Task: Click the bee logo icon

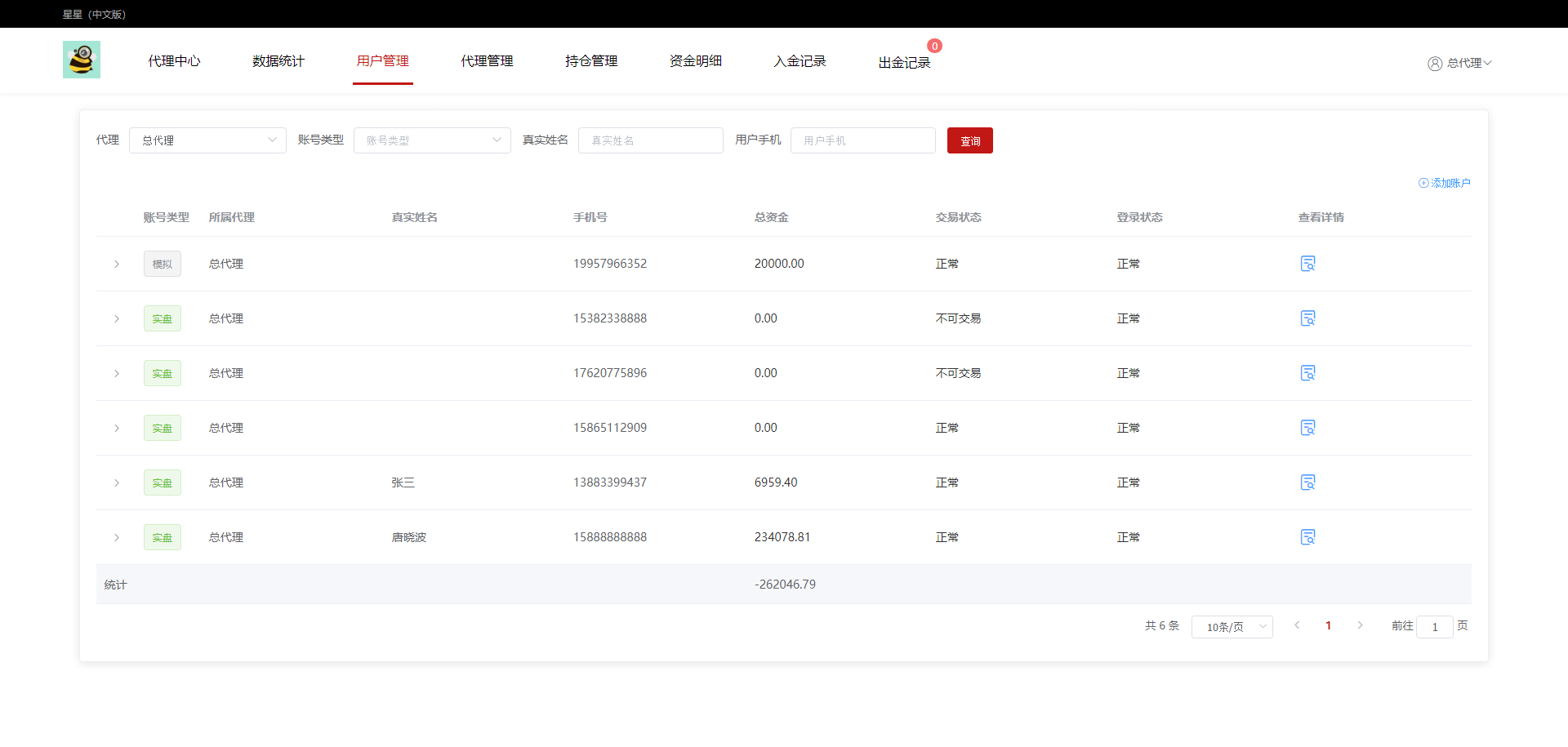Action: pyautogui.click(x=82, y=60)
